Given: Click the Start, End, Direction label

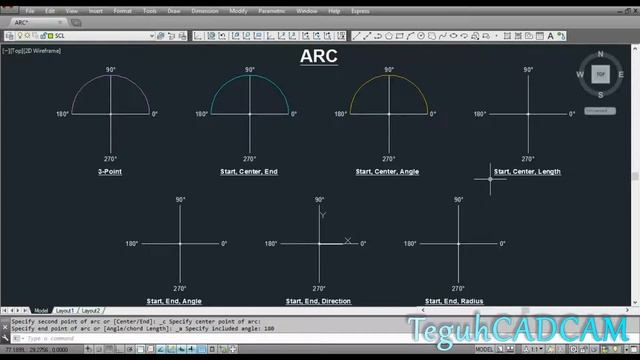Looking at the screenshot, I should tap(318, 301).
